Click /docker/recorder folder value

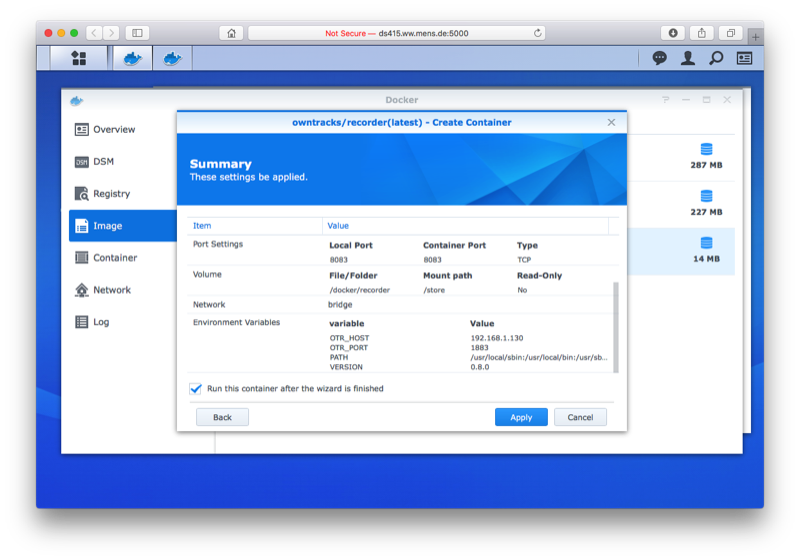[360, 290]
